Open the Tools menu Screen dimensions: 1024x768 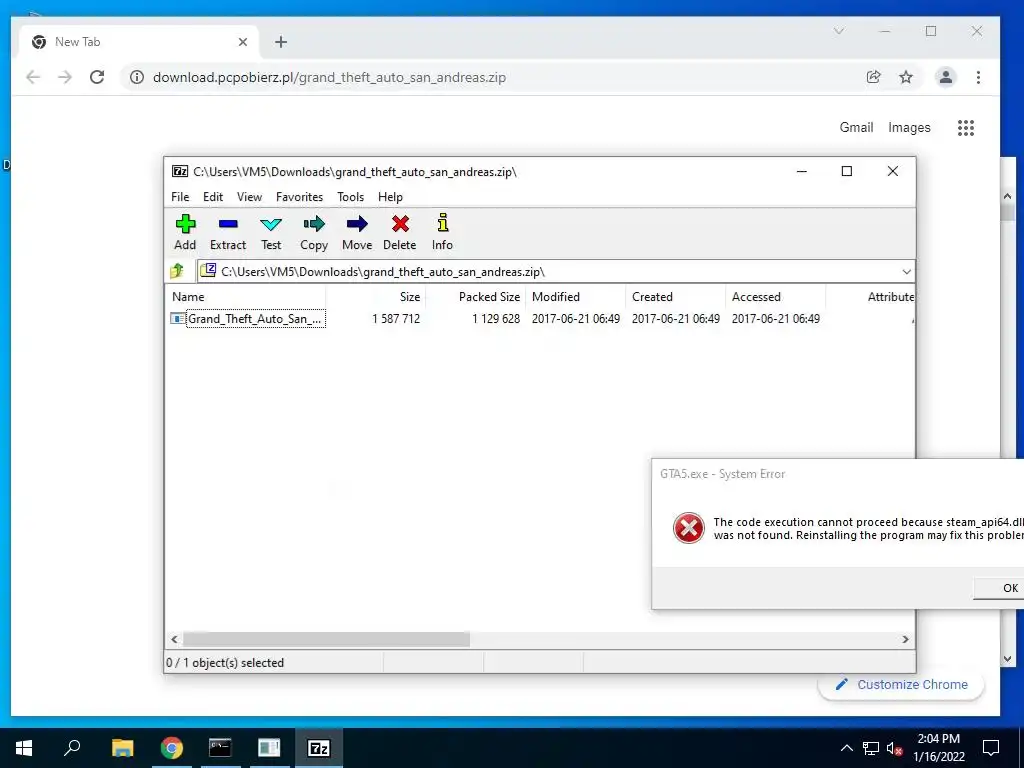coord(351,197)
